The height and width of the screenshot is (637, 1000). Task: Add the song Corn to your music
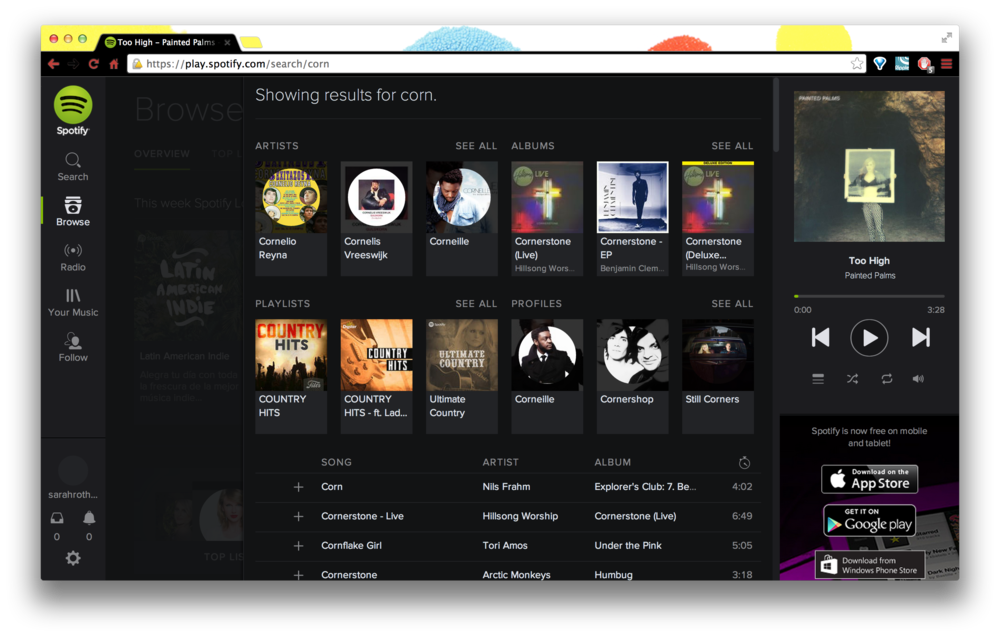[298, 487]
